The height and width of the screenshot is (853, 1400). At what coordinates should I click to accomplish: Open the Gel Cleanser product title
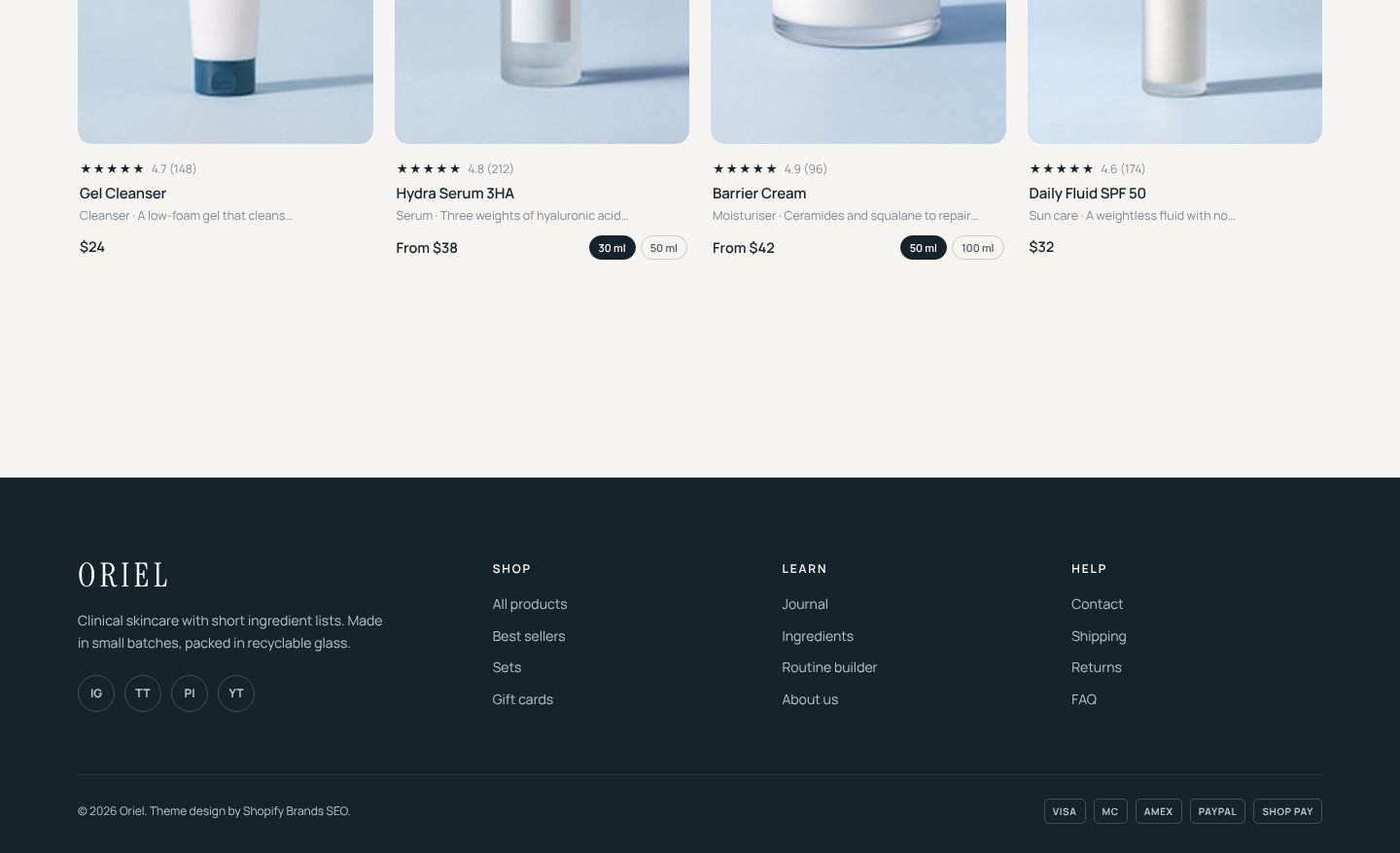coord(122,194)
